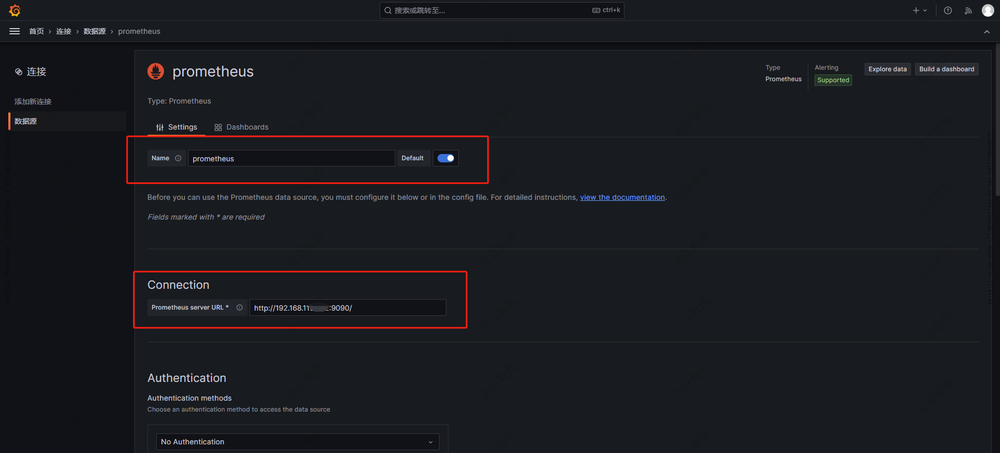Image resolution: width=1000 pixels, height=453 pixels.
Task: Focus the Prometheus server URL field
Action: (x=348, y=308)
